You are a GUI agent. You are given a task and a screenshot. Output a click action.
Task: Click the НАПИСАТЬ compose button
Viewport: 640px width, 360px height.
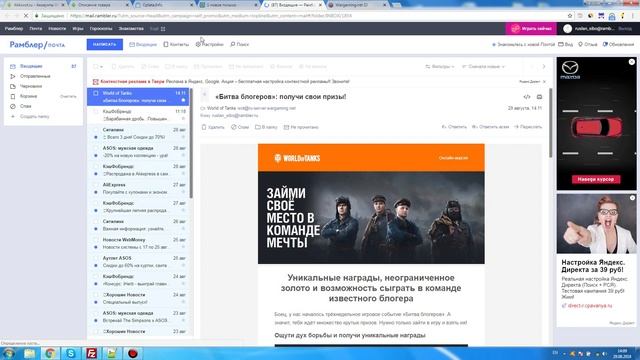pyautogui.click(x=104, y=44)
